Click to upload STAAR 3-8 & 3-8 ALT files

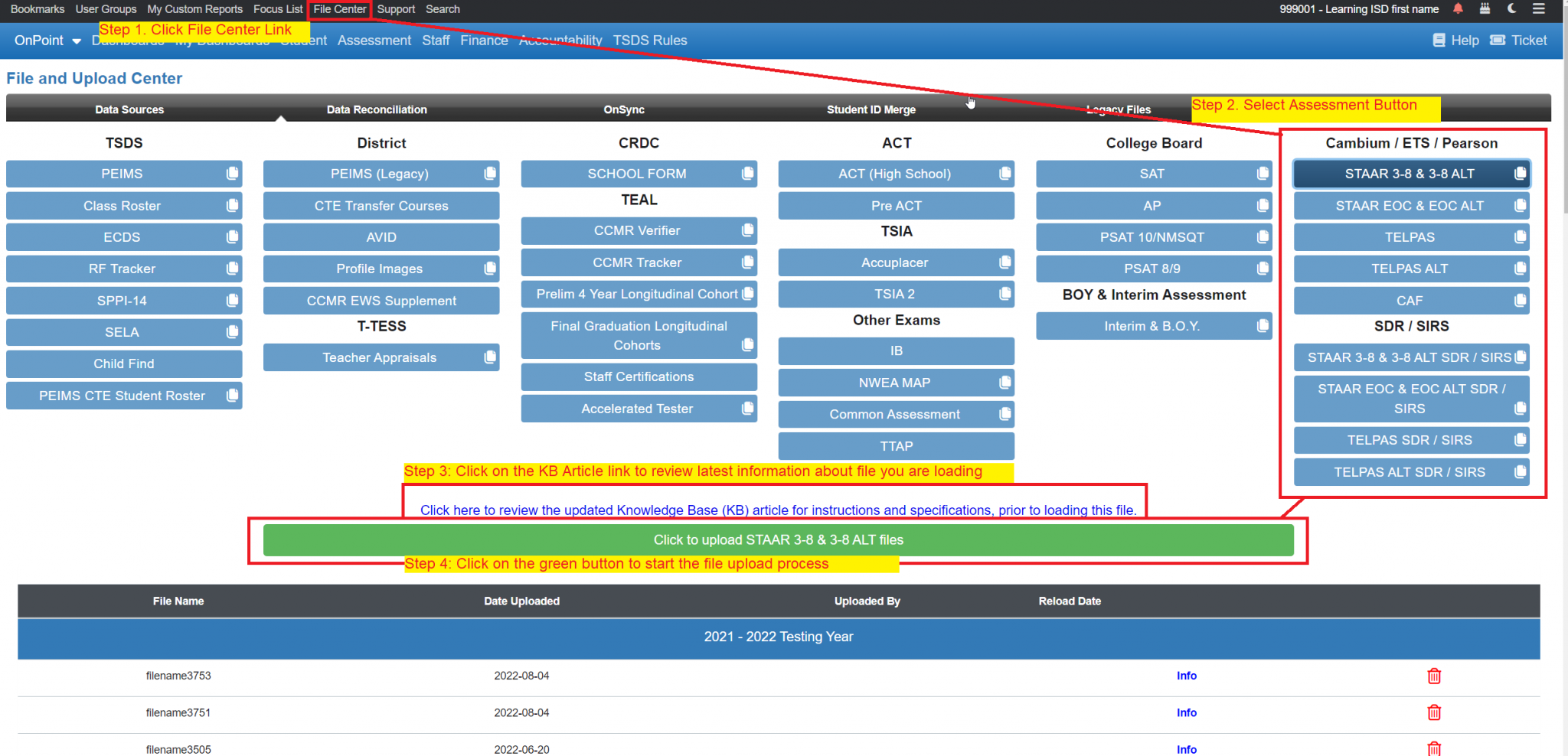coord(778,539)
